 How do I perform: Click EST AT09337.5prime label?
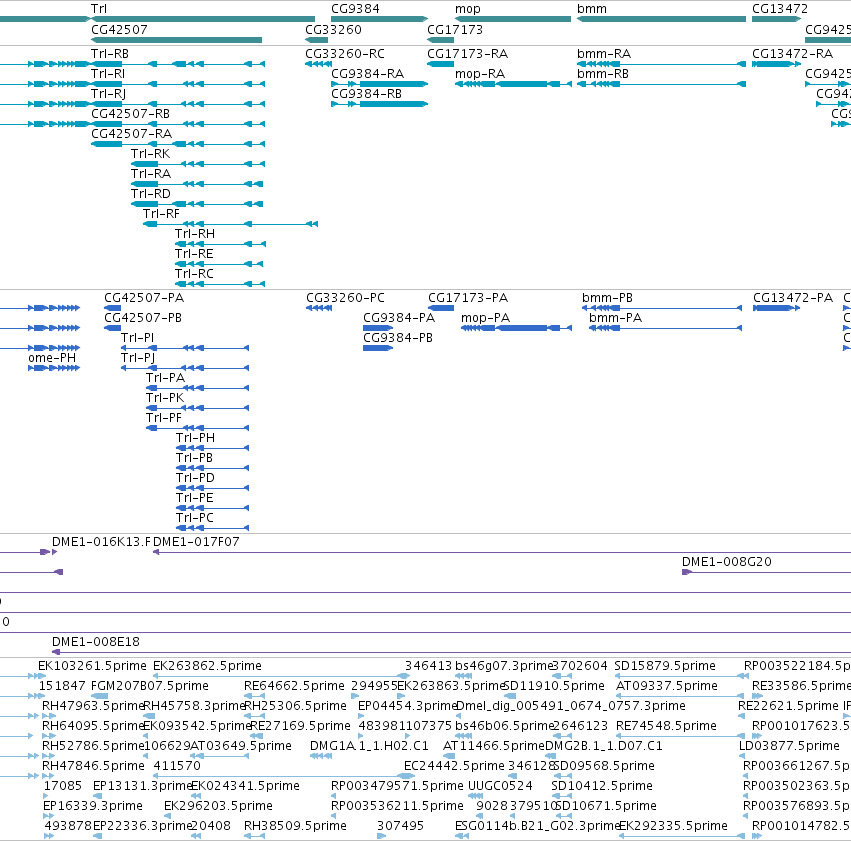666,686
